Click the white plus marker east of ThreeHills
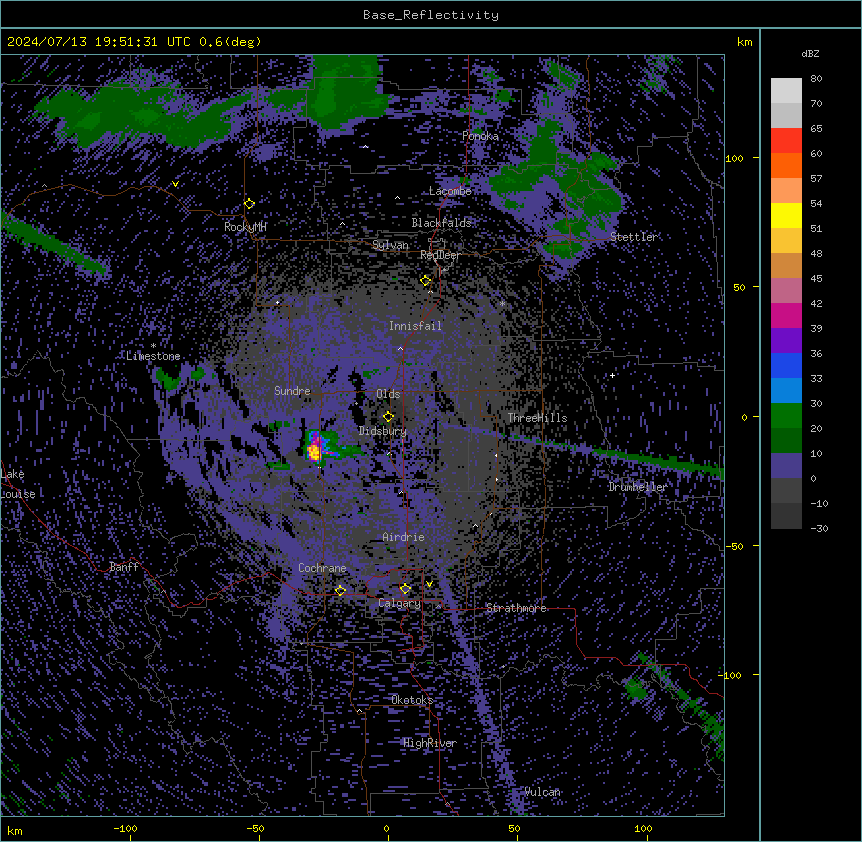 (x=612, y=375)
